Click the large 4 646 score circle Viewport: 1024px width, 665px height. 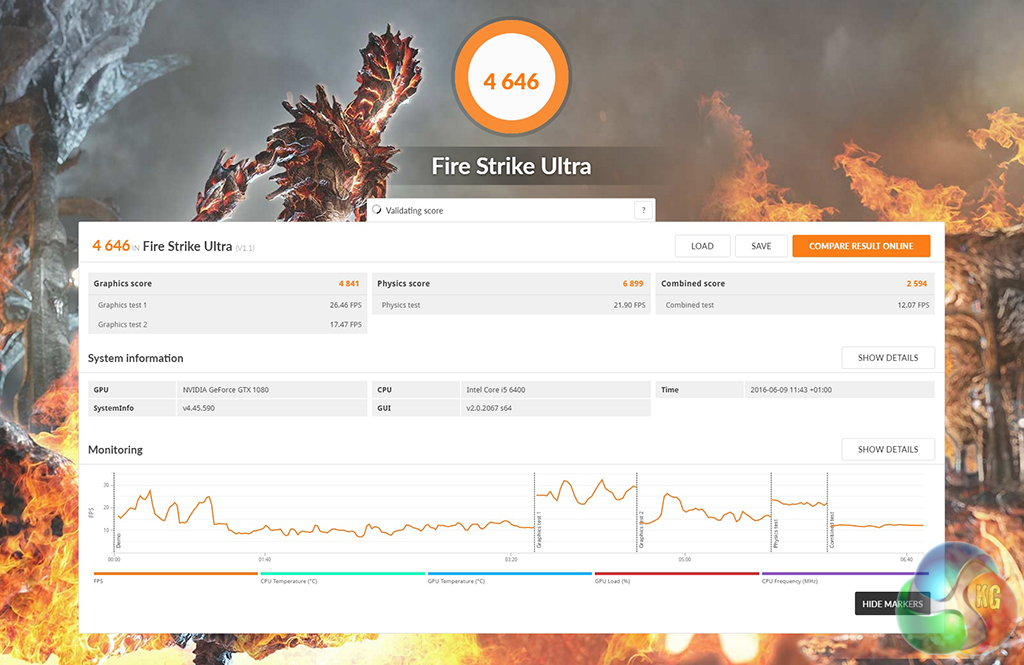511,78
